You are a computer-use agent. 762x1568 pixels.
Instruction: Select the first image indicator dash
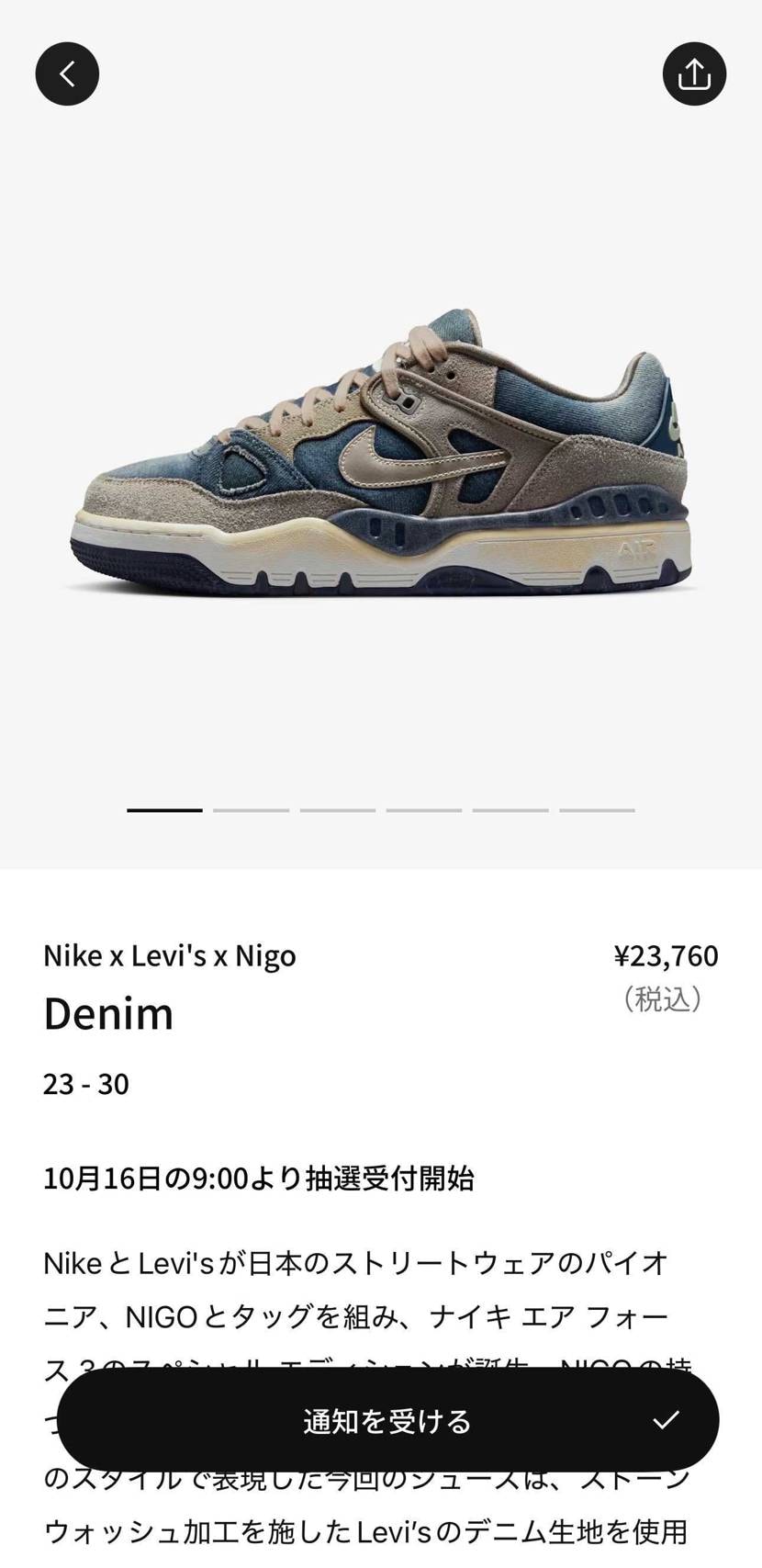[164, 810]
